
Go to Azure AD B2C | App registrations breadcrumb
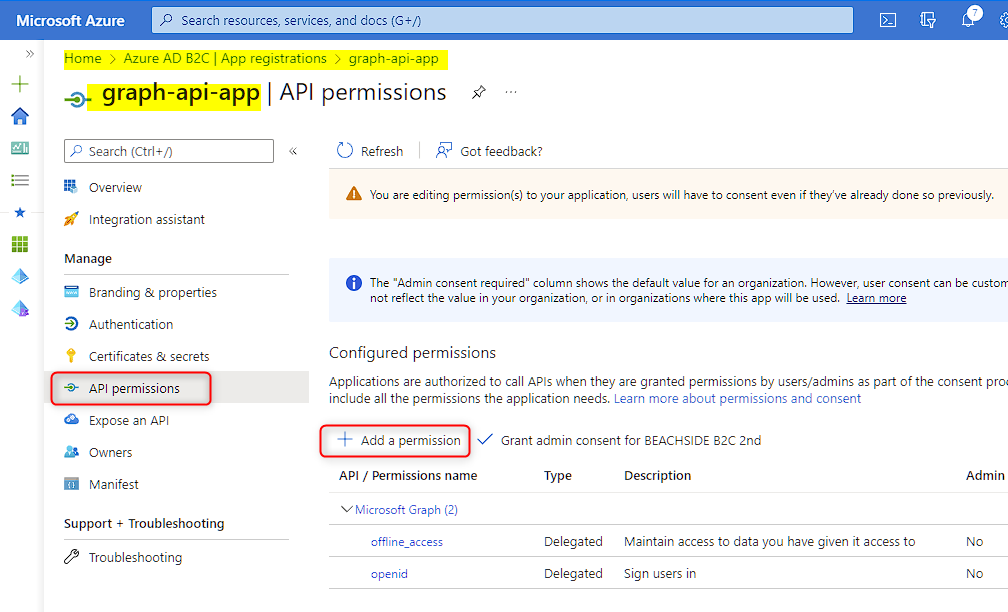(x=225, y=58)
